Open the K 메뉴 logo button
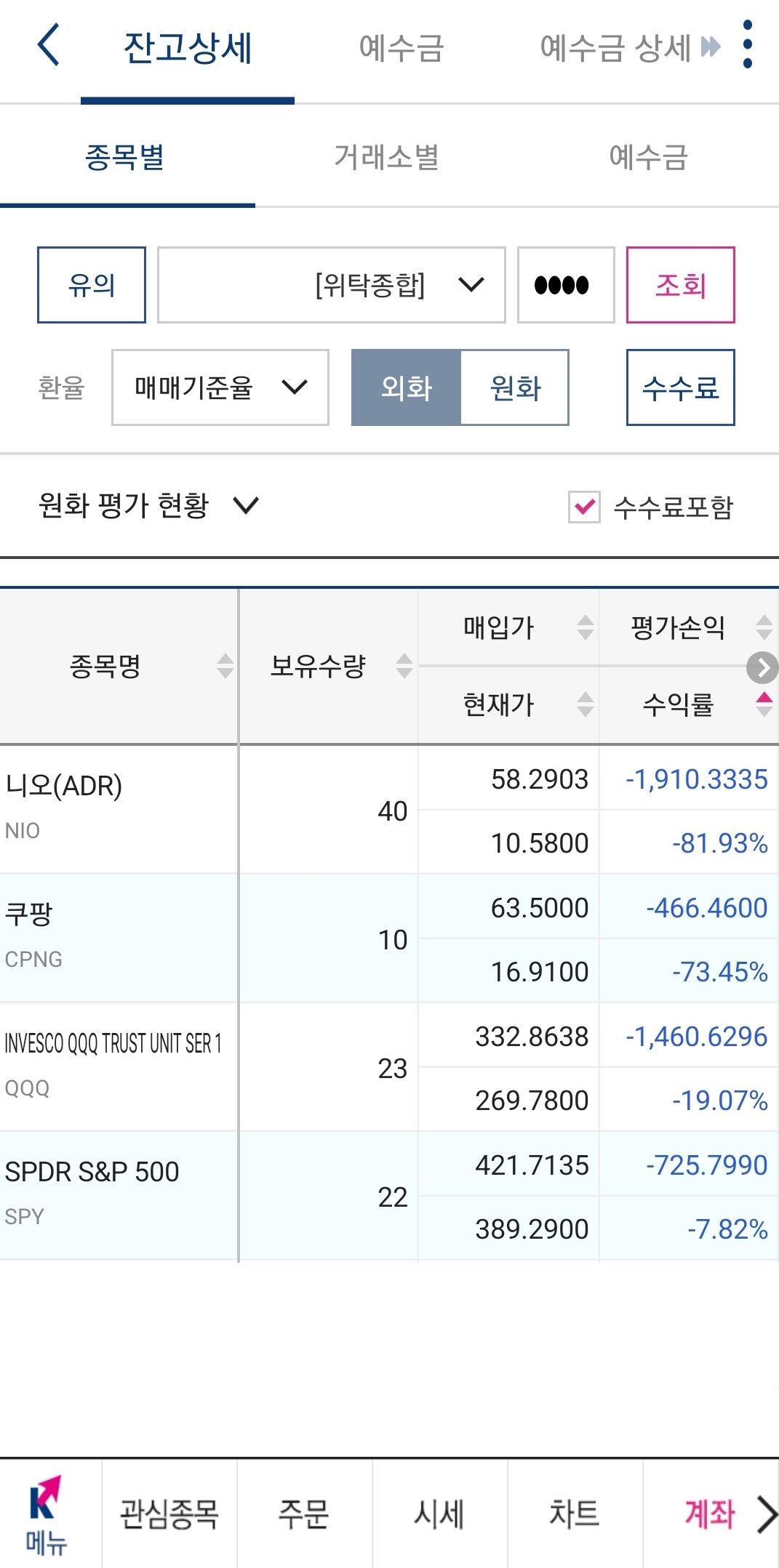 click(45, 1514)
